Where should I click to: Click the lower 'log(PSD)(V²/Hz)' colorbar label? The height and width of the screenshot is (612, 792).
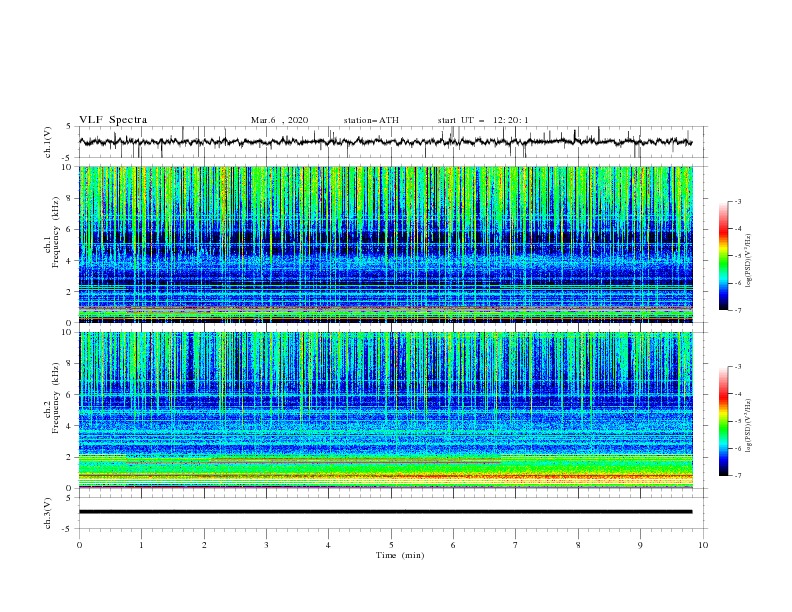[749, 426]
